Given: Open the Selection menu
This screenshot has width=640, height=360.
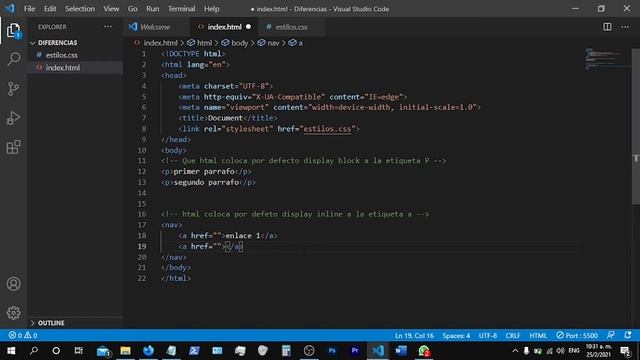Looking at the screenshot, I should pyautogui.click(x=80, y=9).
